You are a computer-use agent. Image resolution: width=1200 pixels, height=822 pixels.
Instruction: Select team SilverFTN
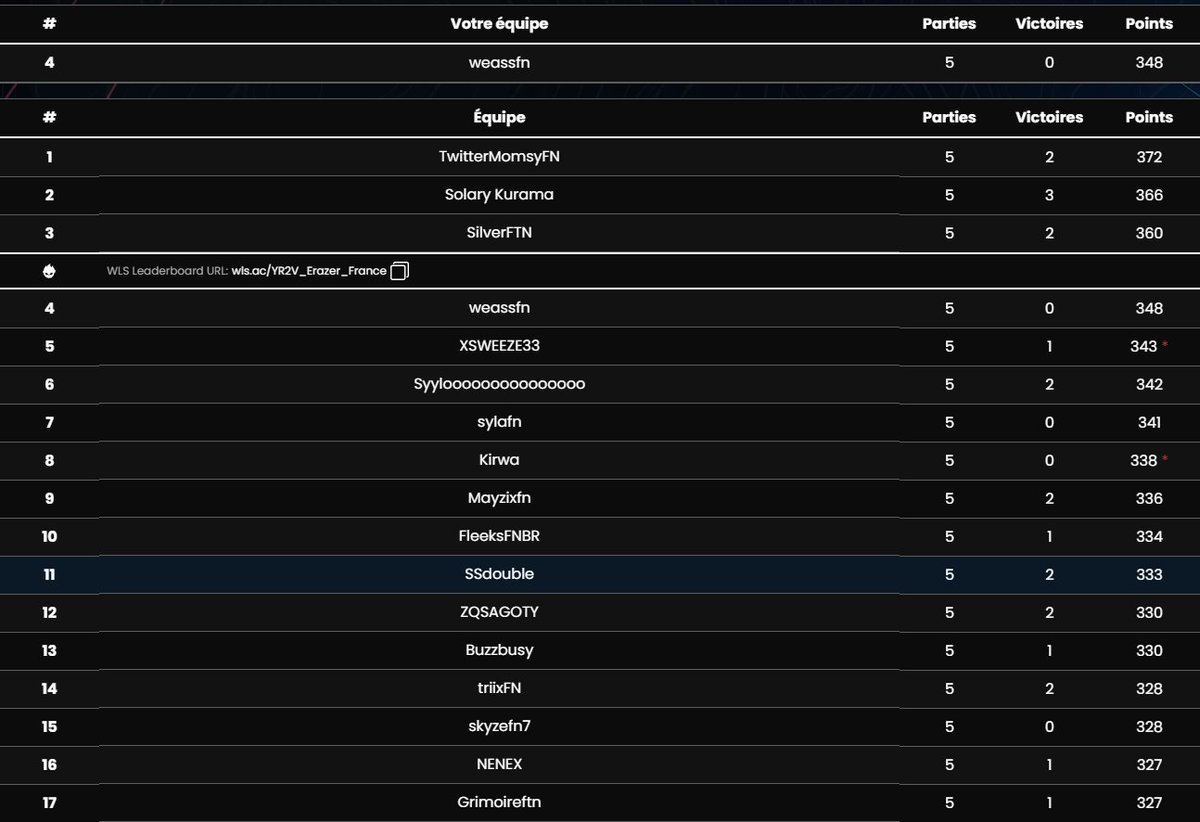[x=499, y=233]
